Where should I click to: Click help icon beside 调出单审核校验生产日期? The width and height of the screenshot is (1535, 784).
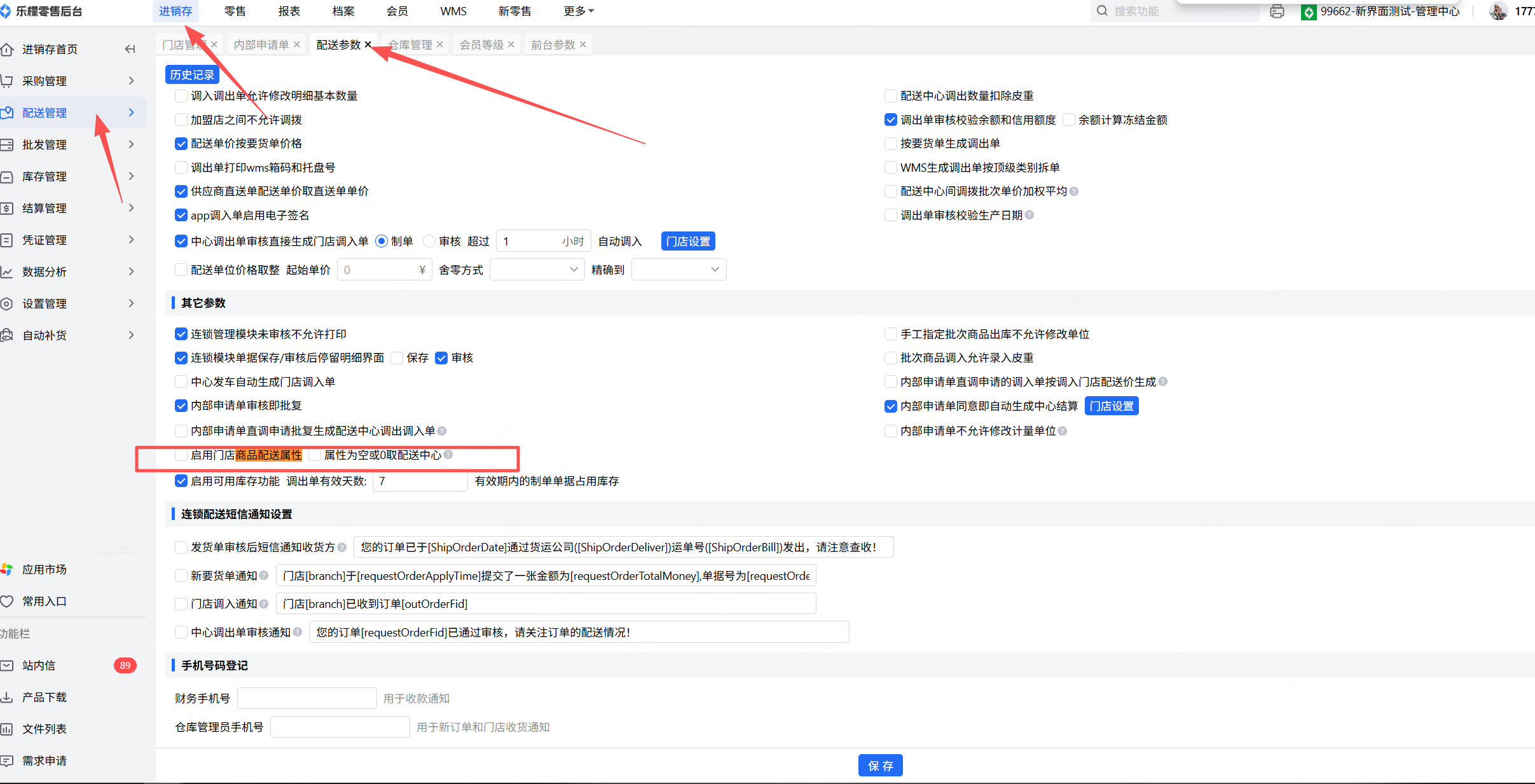(1029, 215)
